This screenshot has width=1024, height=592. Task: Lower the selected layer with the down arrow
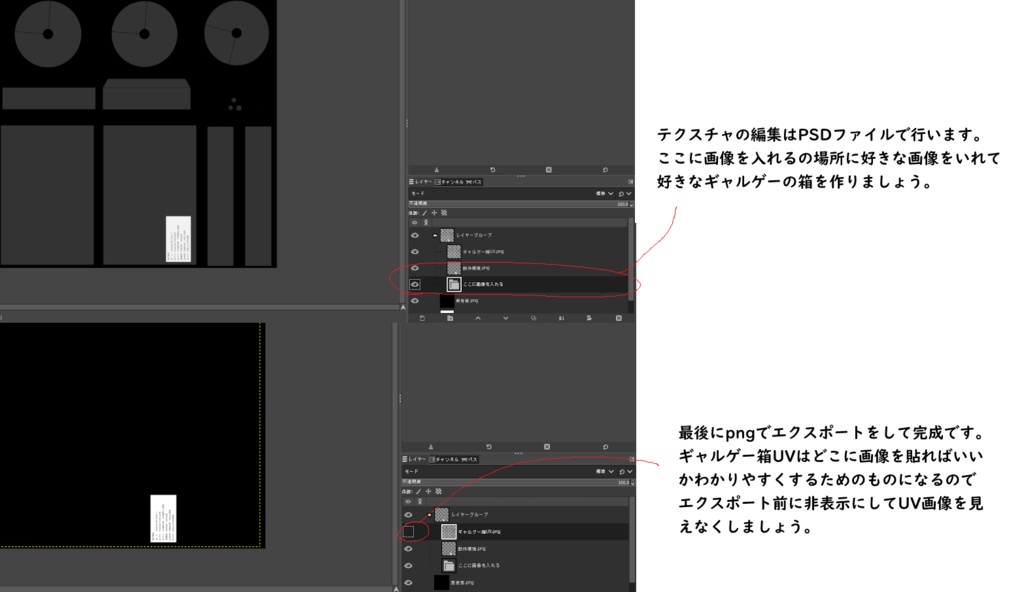506,318
